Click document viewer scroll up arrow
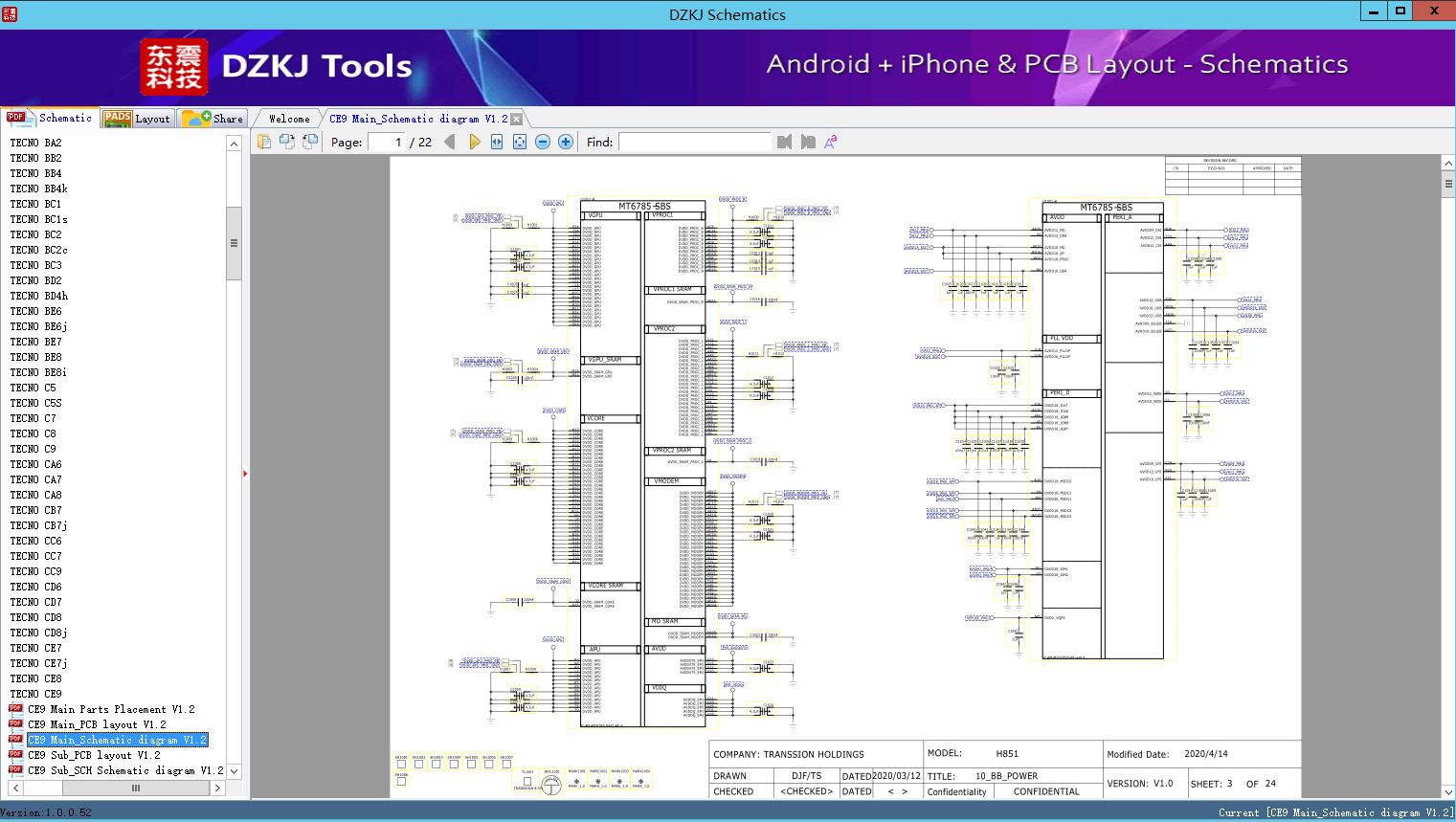Screen dimensions: 1456x822 (1448, 165)
